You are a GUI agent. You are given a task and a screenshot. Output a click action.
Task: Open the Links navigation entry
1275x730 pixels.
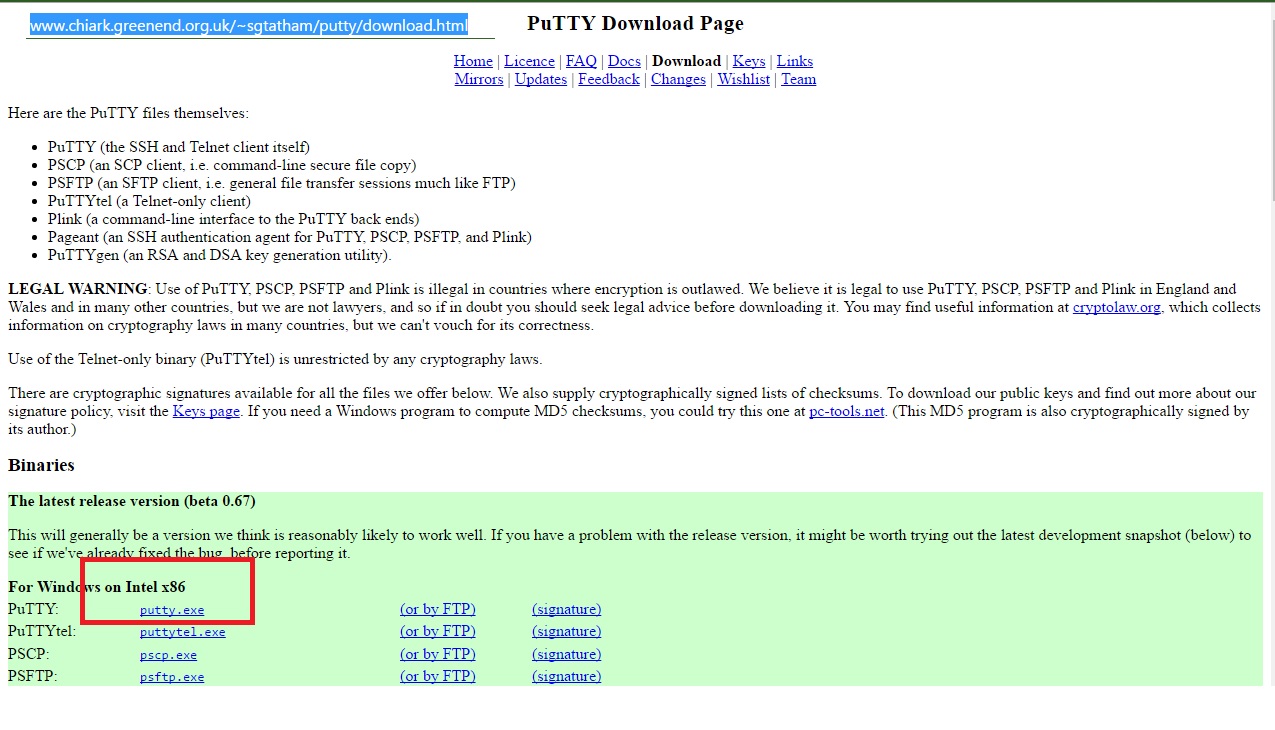(795, 61)
